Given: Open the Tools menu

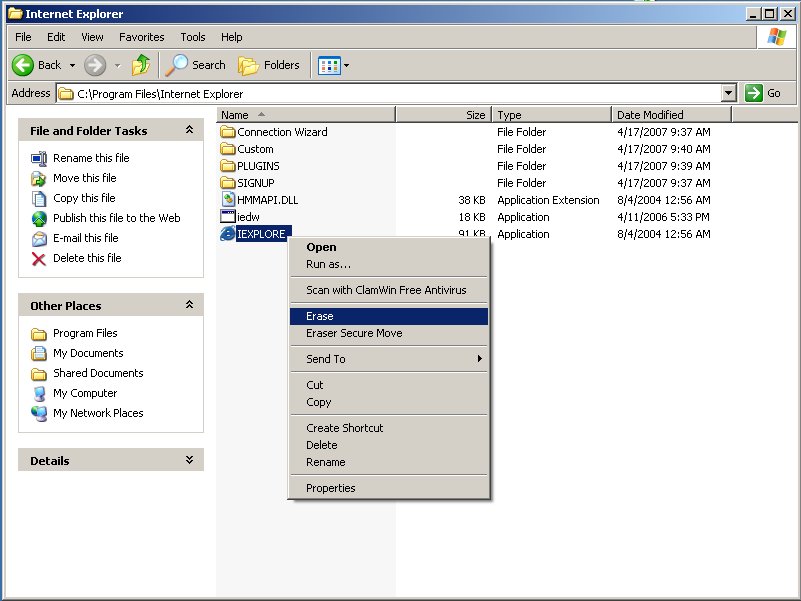Looking at the screenshot, I should 193,37.
